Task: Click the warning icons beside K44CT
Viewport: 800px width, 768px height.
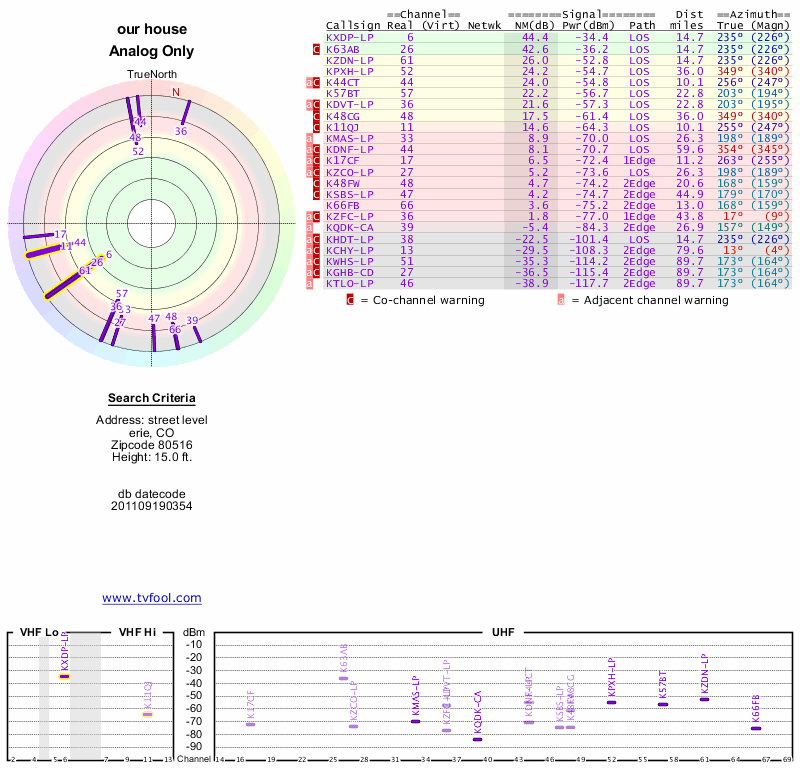Action: pos(313,83)
